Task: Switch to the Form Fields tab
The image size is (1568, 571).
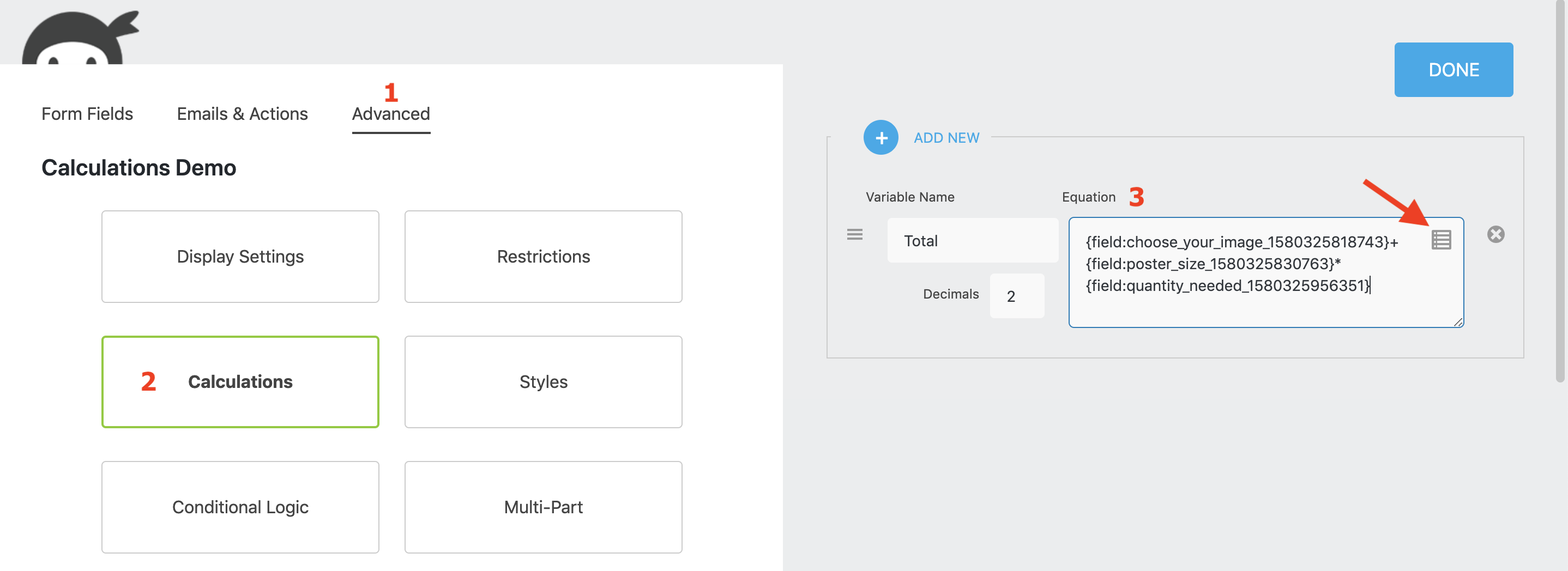Action: click(x=87, y=114)
